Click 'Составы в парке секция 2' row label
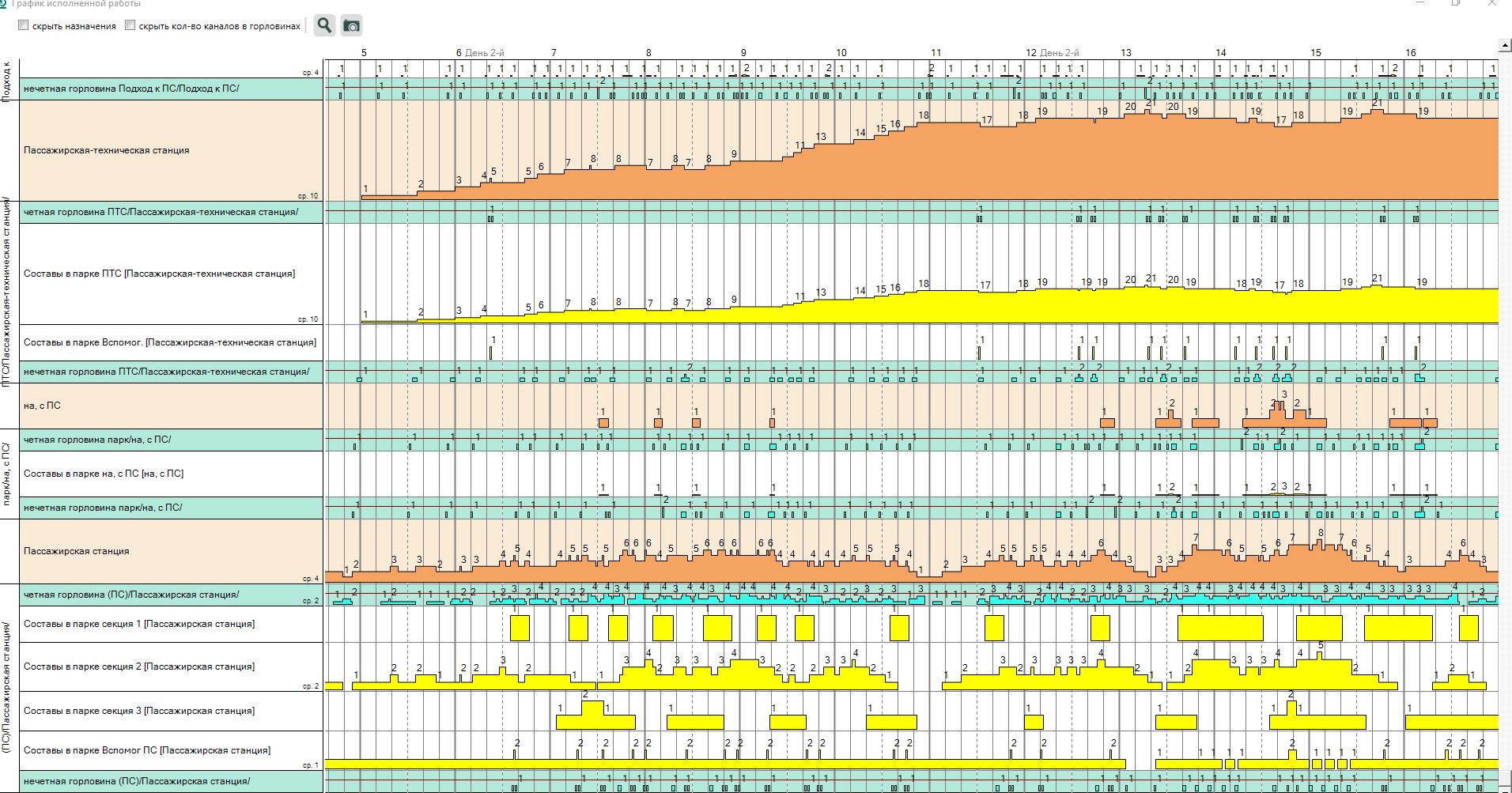 pyautogui.click(x=139, y=666)
